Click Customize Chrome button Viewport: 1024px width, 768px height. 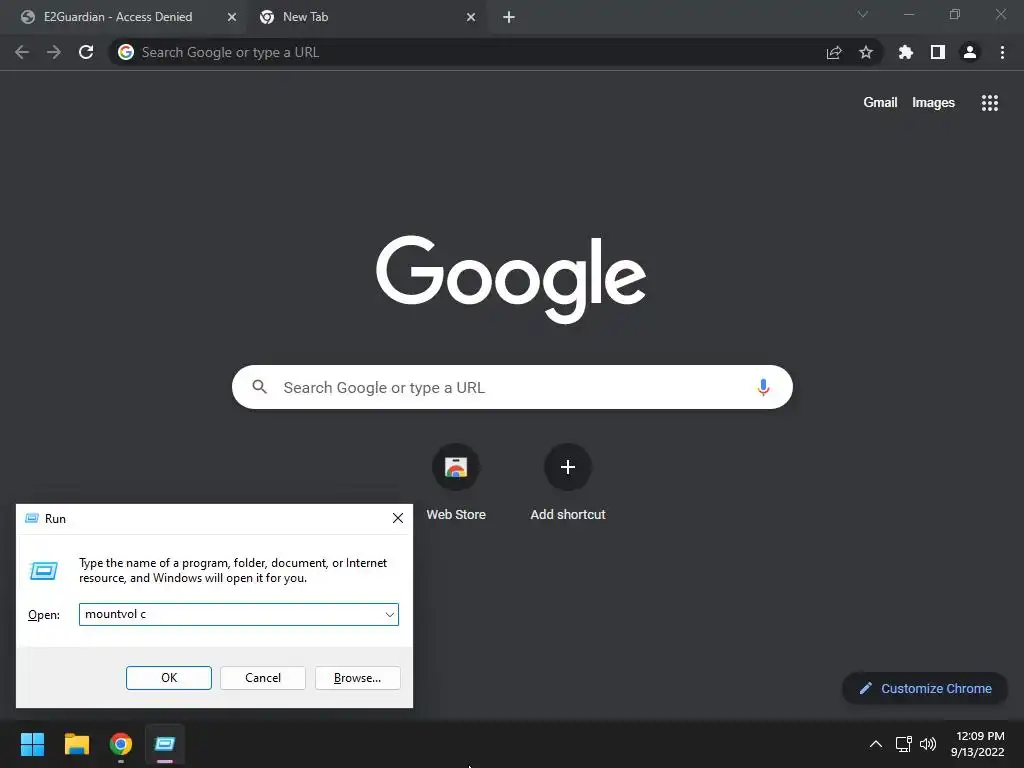pos(925,688)
